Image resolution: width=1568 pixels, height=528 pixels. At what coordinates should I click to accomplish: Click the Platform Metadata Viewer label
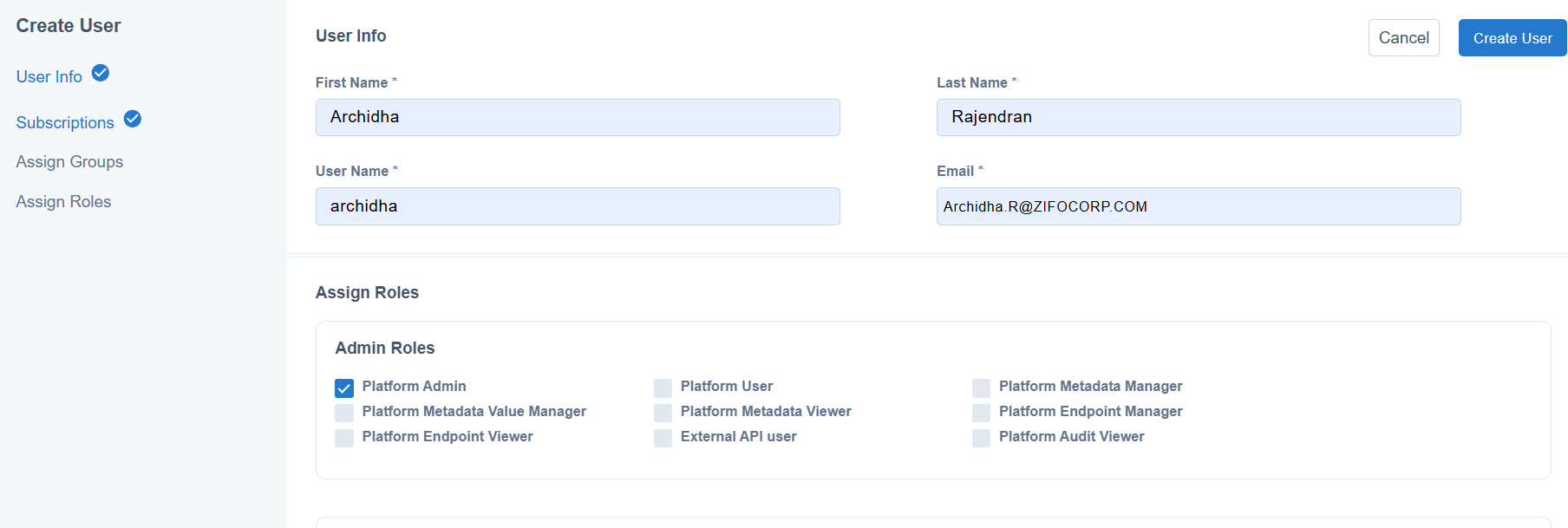coord(766,411)
